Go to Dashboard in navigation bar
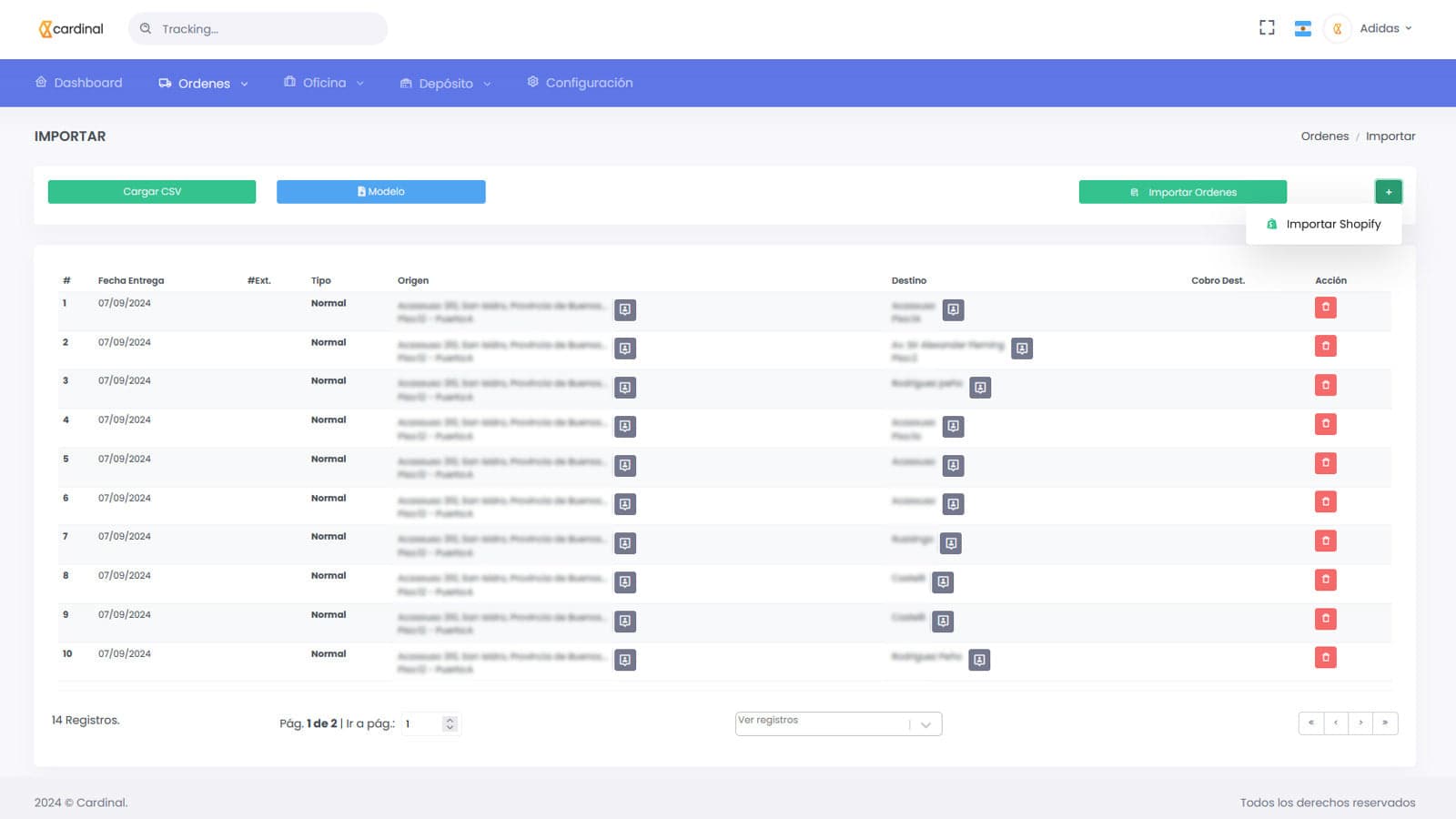Image resolution: width=1456 pixels, height=819 pixels. 79,83
